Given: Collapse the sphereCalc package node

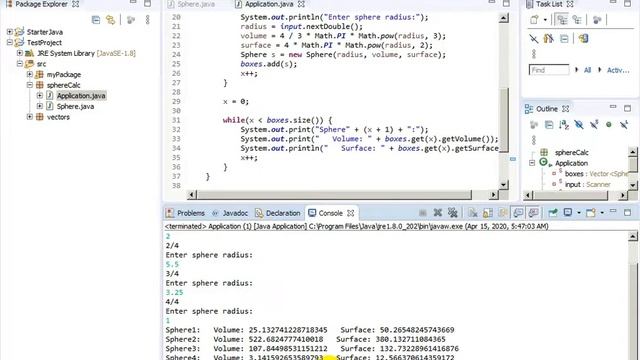Looking at the screenshot, I should tap(30, 84).
